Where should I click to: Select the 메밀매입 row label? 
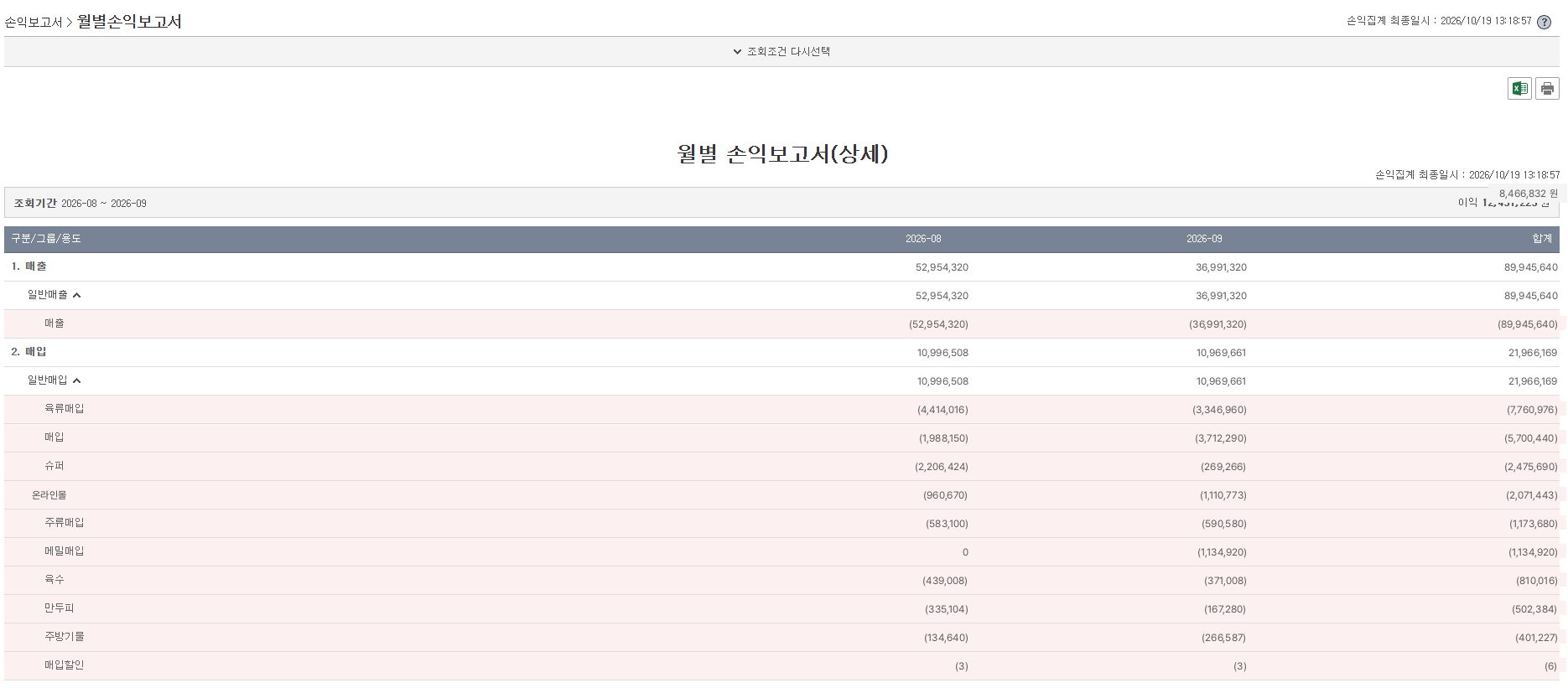65,551
